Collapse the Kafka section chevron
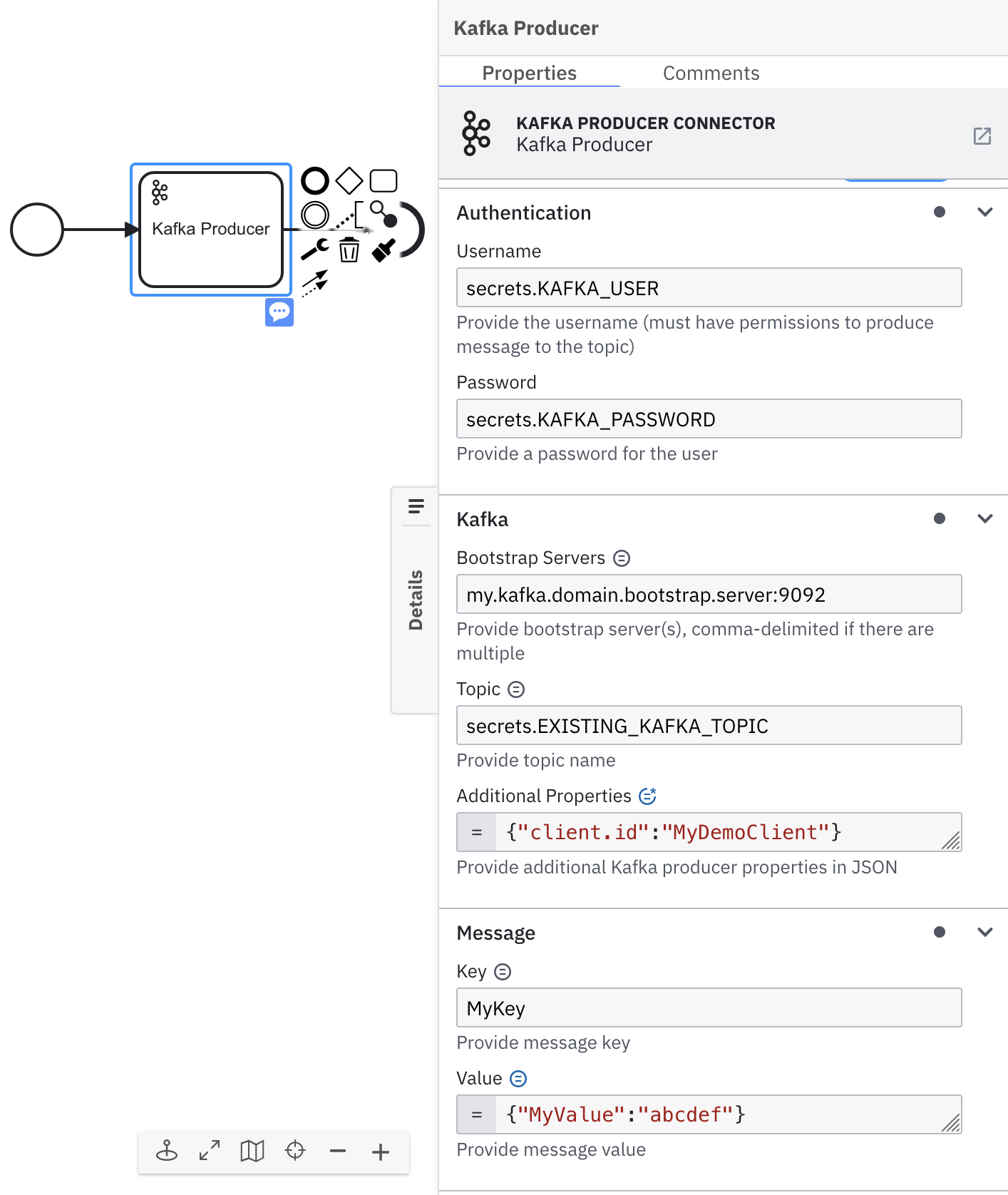The image size is (1008, 1195). pos(985,518)
